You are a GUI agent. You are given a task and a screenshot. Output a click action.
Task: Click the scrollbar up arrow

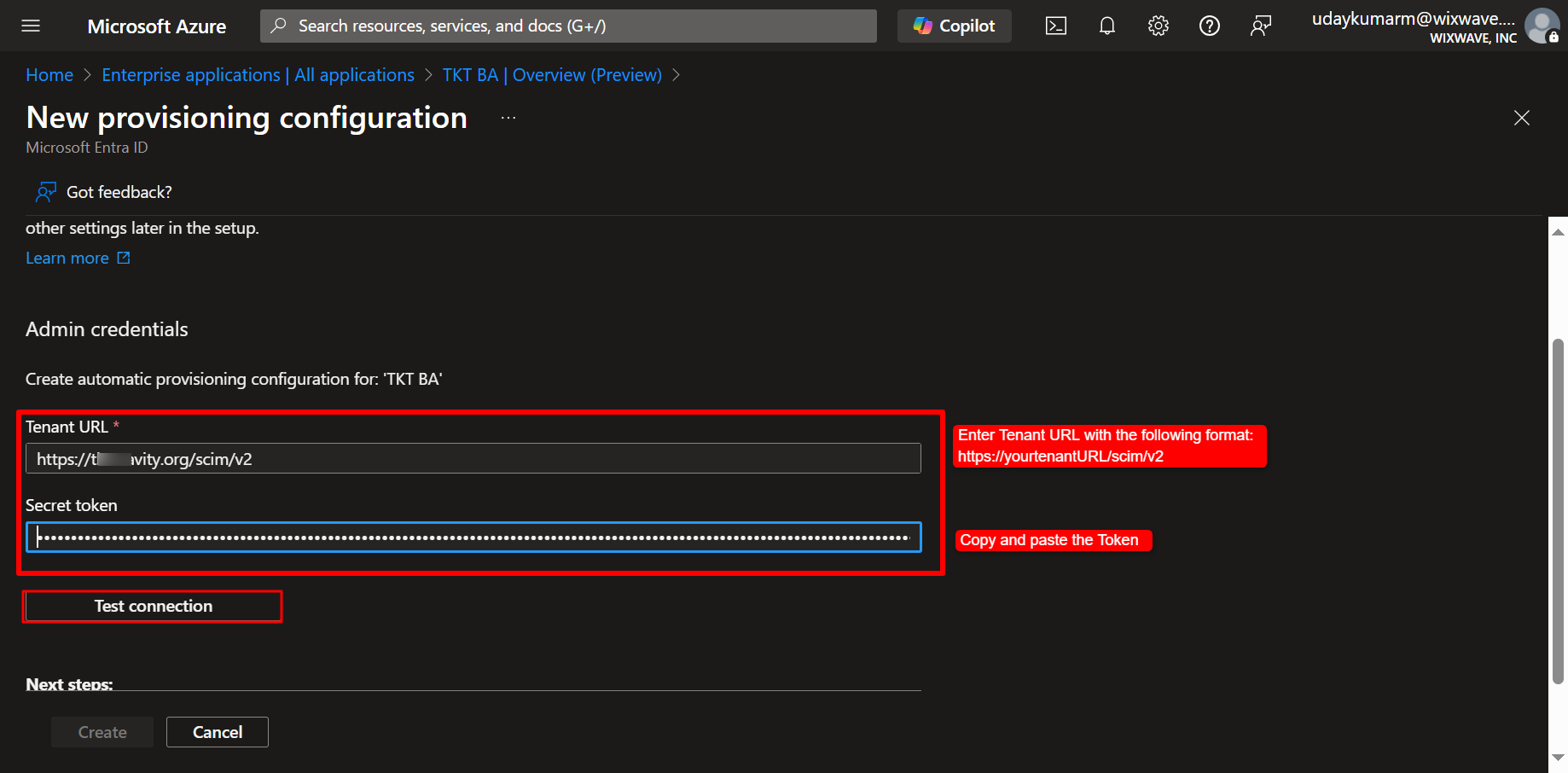1558,231
